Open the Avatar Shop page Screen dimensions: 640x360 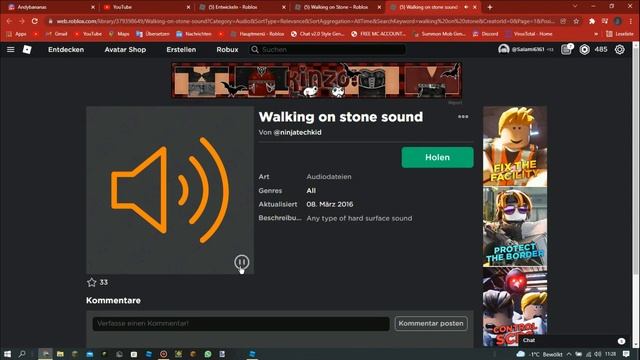coord(125,49)
